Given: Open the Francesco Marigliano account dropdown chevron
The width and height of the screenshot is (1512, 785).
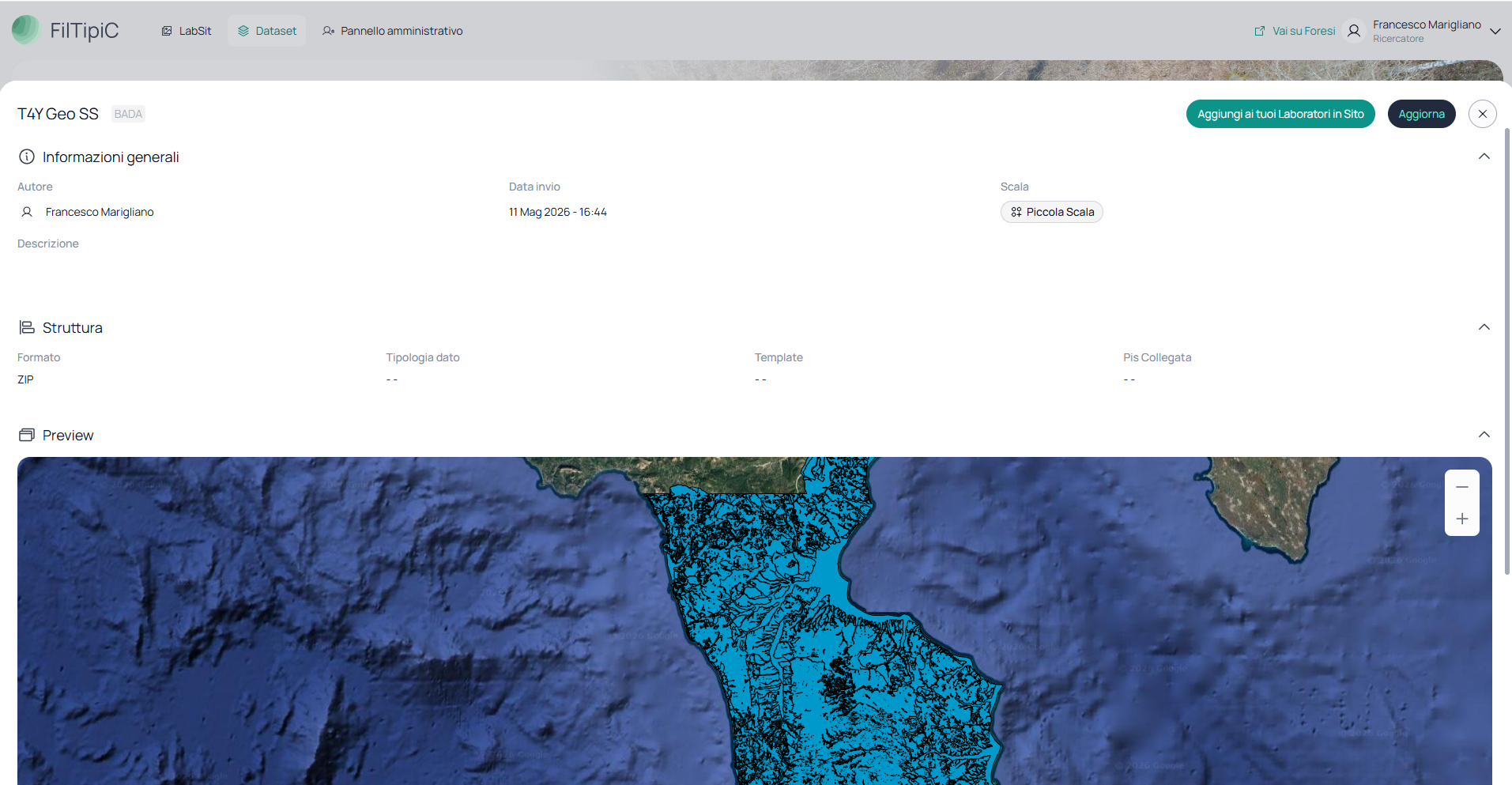Looking at the screenshot, I should [1495, 32].
